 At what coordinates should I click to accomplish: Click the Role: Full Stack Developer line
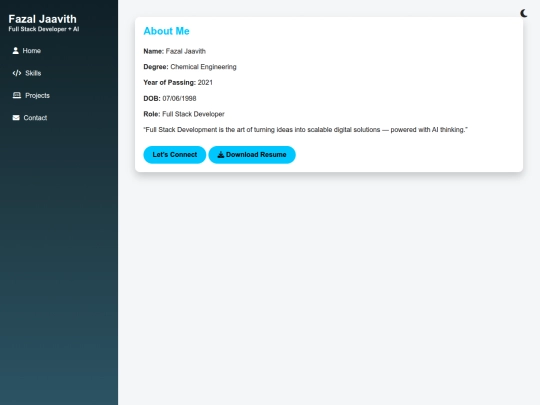coord(184,114)
